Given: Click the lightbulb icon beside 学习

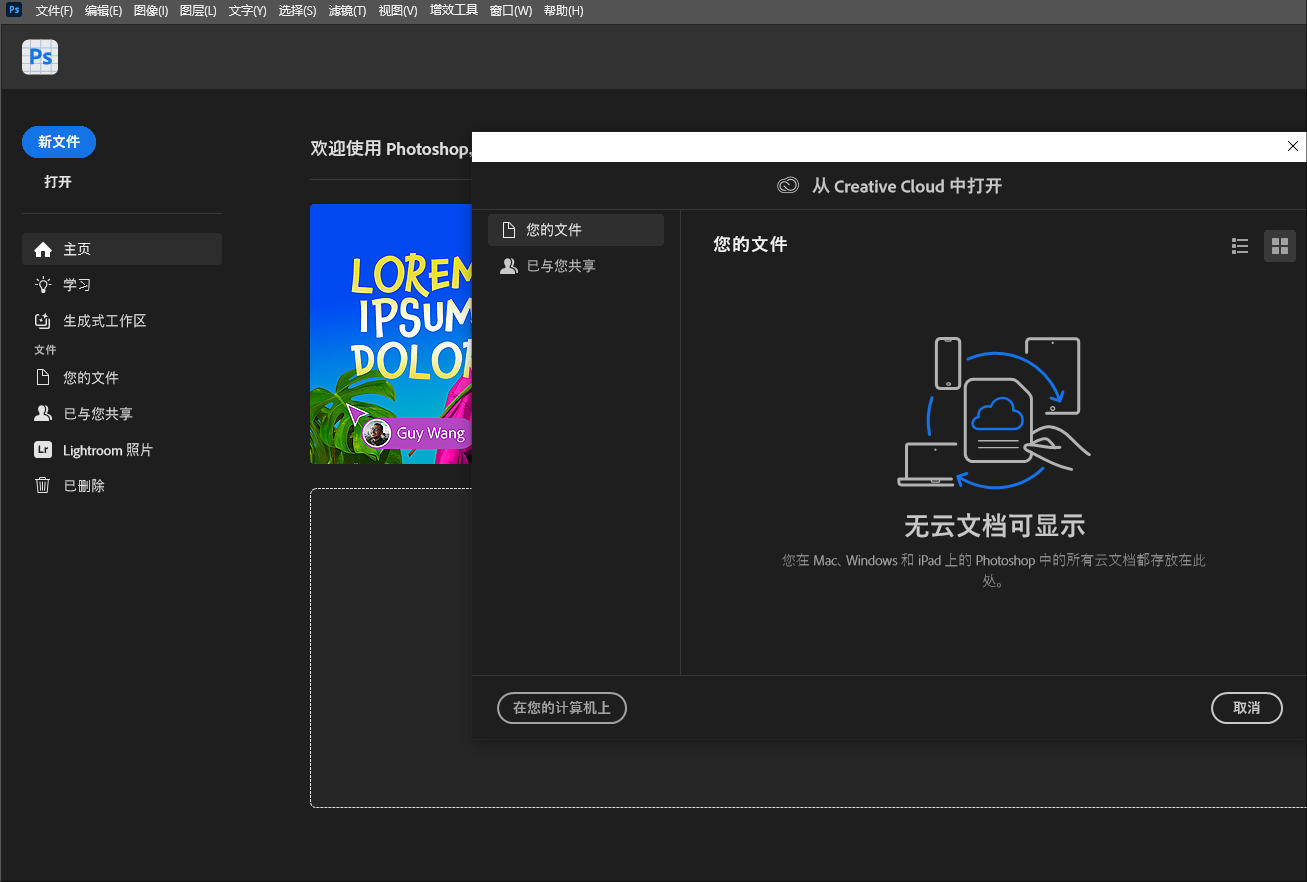Looking at the screenshot, I should pyautogui.click(x=42, y=285).
